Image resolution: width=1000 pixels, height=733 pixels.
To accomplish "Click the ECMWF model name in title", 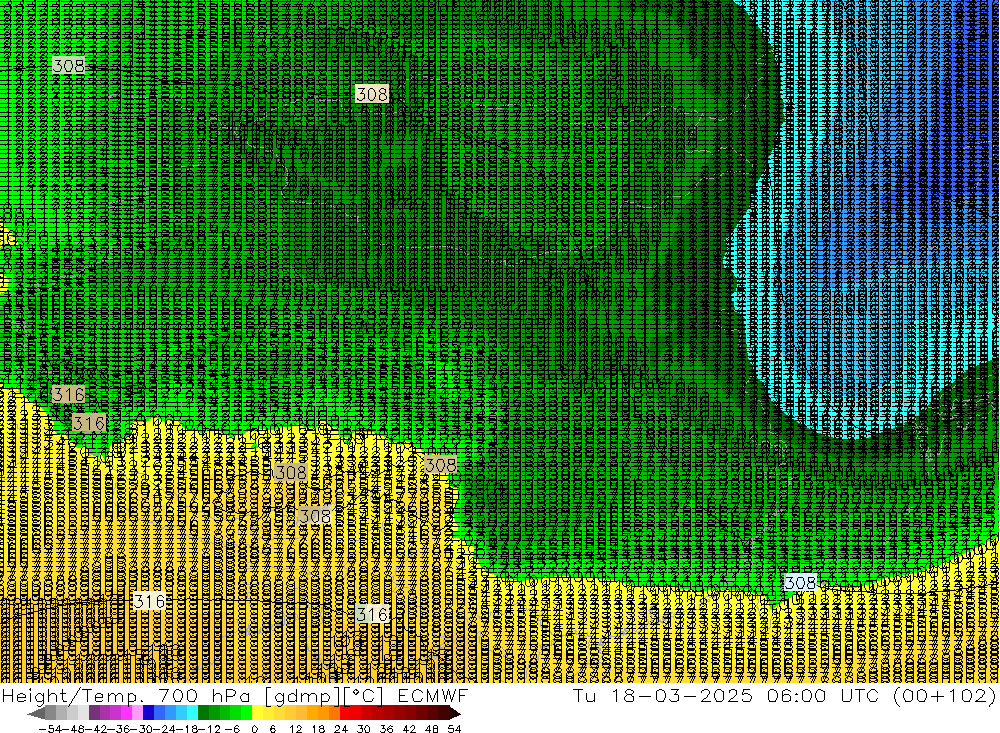I will click(433, 695).
